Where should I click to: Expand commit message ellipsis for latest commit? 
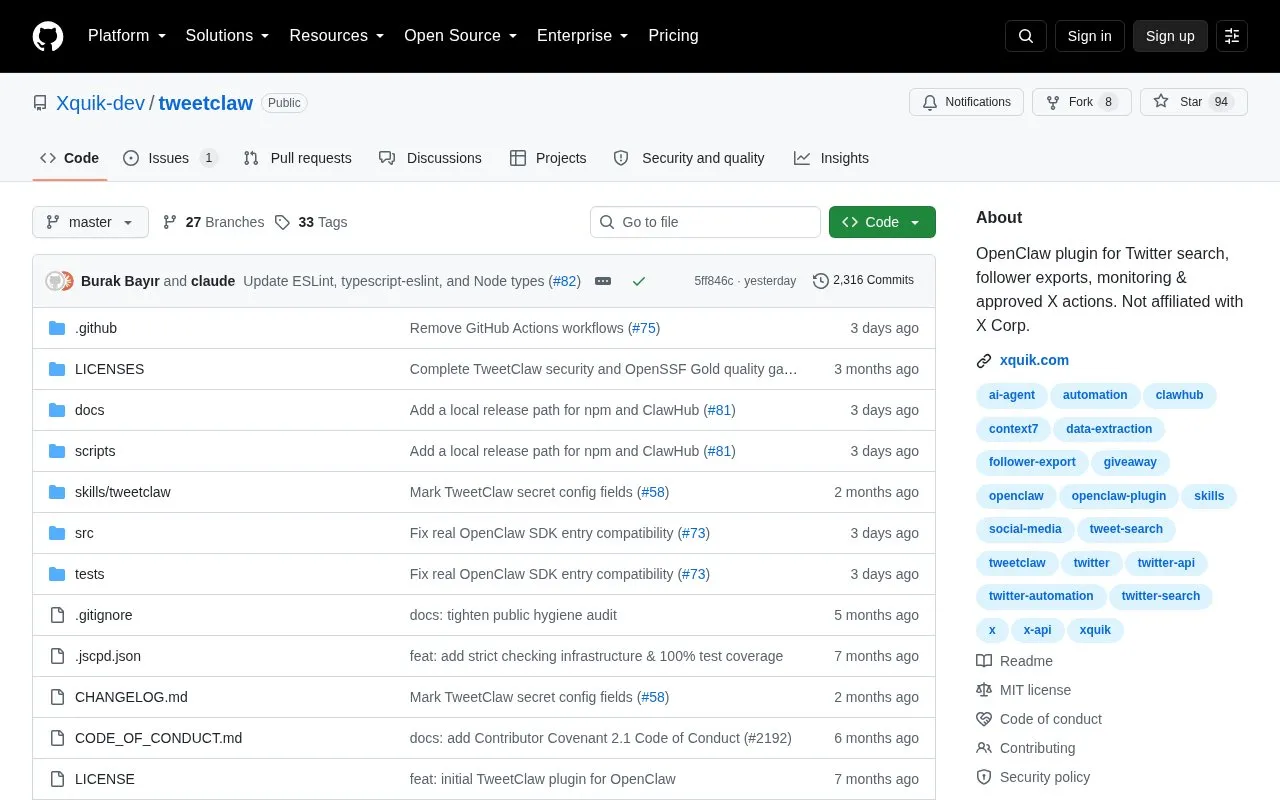pyautogui.click(x=603, y=281)
